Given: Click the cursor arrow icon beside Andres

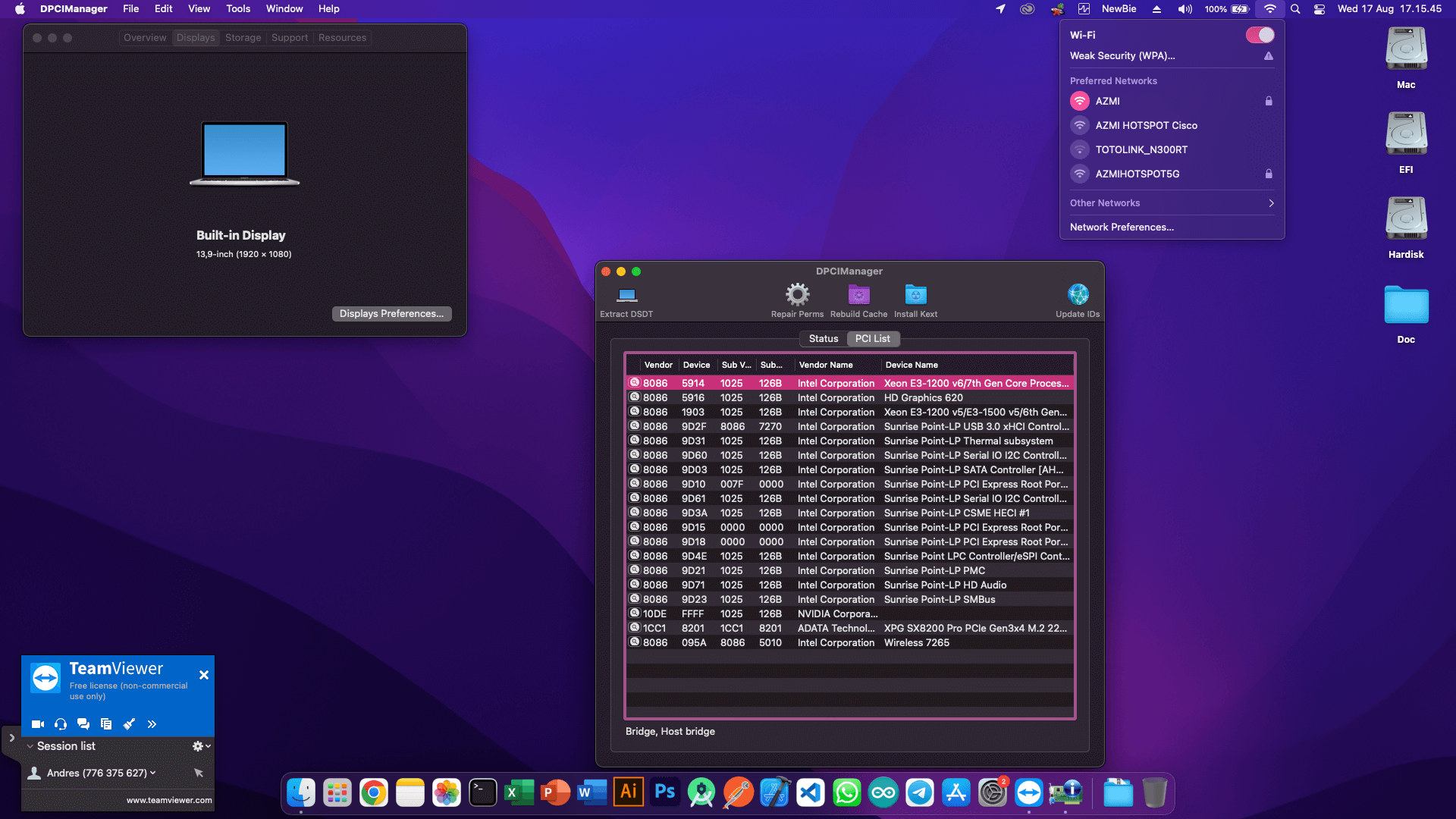Looking at the screenshot, I should pos(199,773).
